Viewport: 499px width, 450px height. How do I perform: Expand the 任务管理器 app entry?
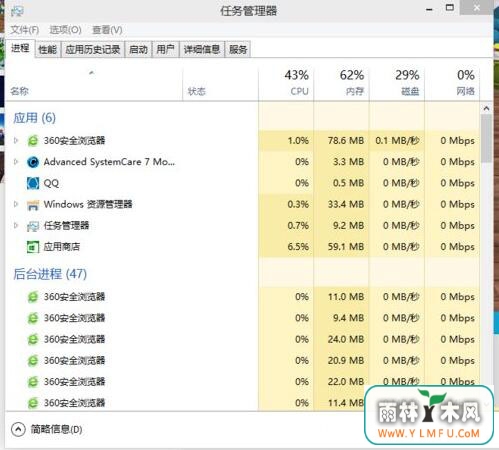tap(16, 225)
